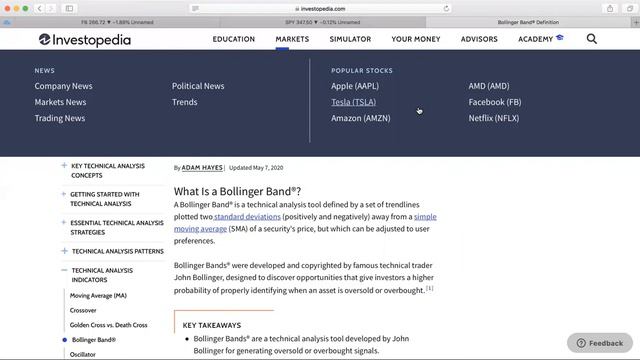Open Facebook (FB) stock link
Image resolution: width=640 pixels, height=360 pixels.
495,102
